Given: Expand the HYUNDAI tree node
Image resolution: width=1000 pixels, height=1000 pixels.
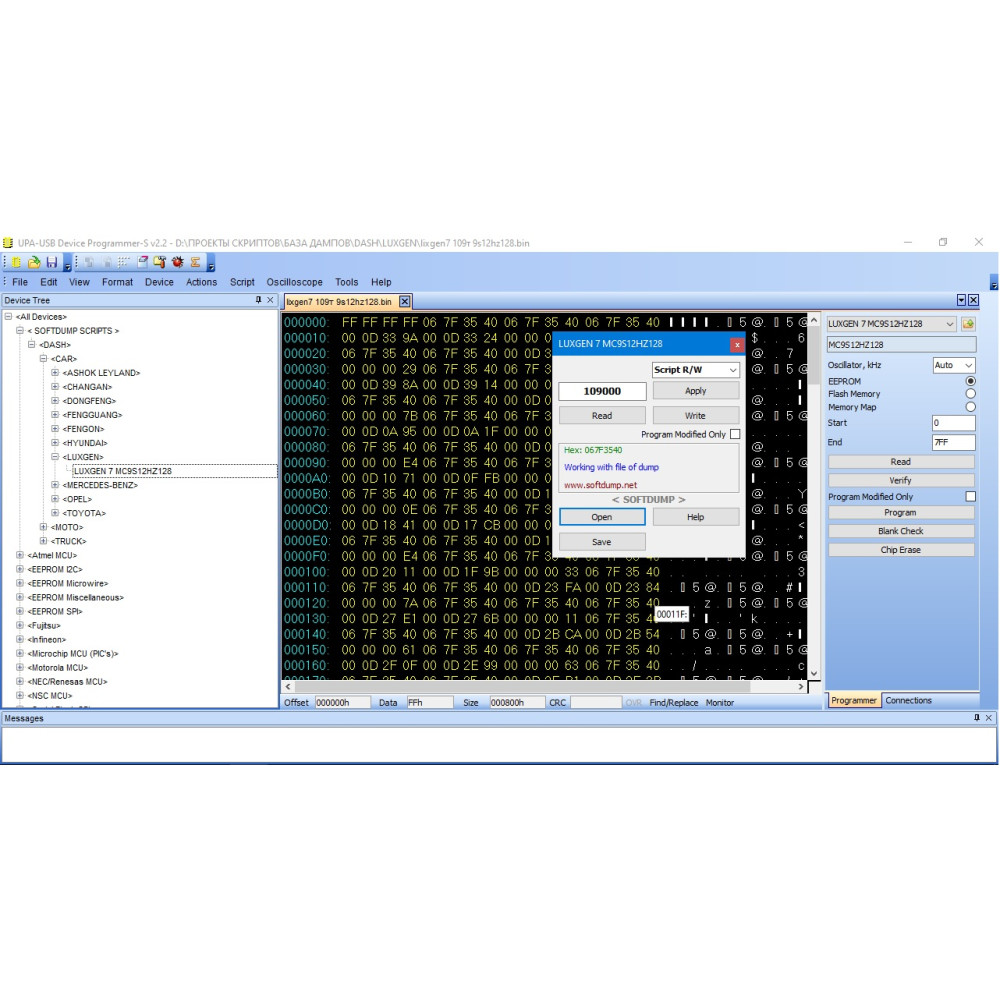Looking at the screenshot, I should click(x=55, y=443).
